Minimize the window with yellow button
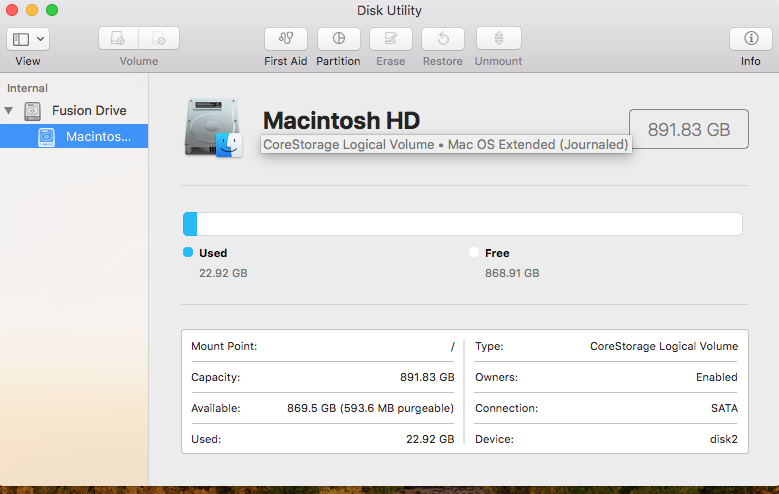The width and height of the screenshot is (779, 494). pyautogui.click(x=32, y=10)
